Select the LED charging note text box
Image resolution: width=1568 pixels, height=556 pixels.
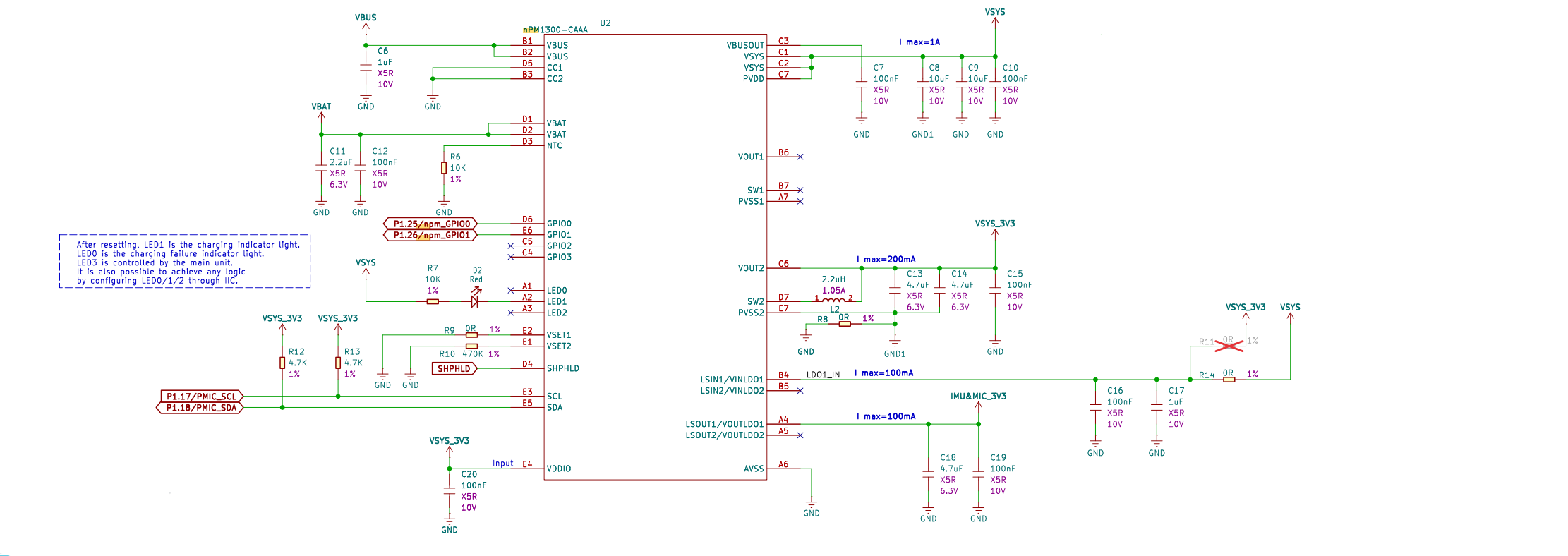[185, 261]
